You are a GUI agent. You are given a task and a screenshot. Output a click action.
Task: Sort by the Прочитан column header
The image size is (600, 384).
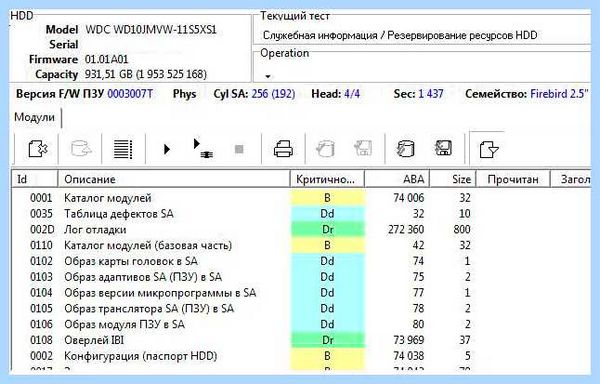coord(513,179)
